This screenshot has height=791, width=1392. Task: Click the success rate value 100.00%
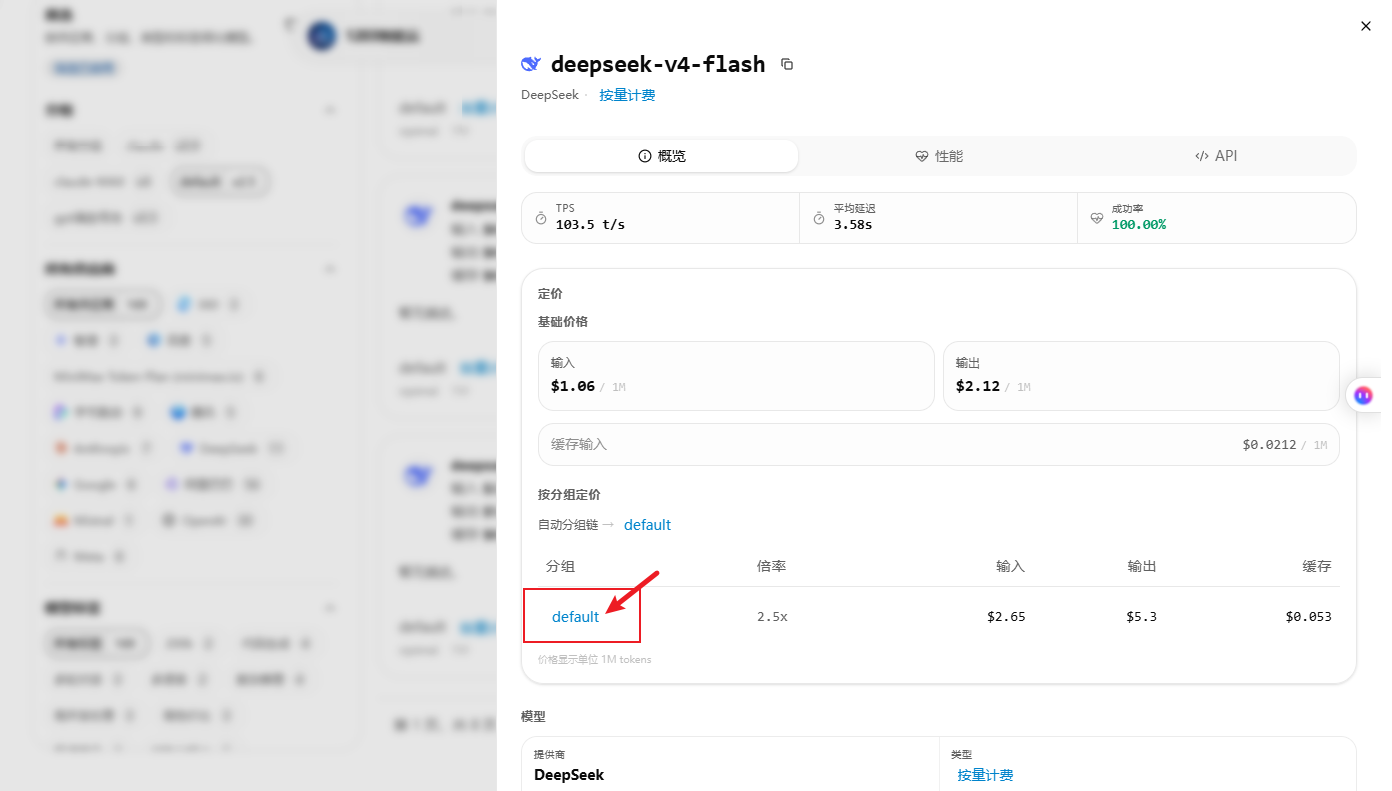(x=1139, y=225)
